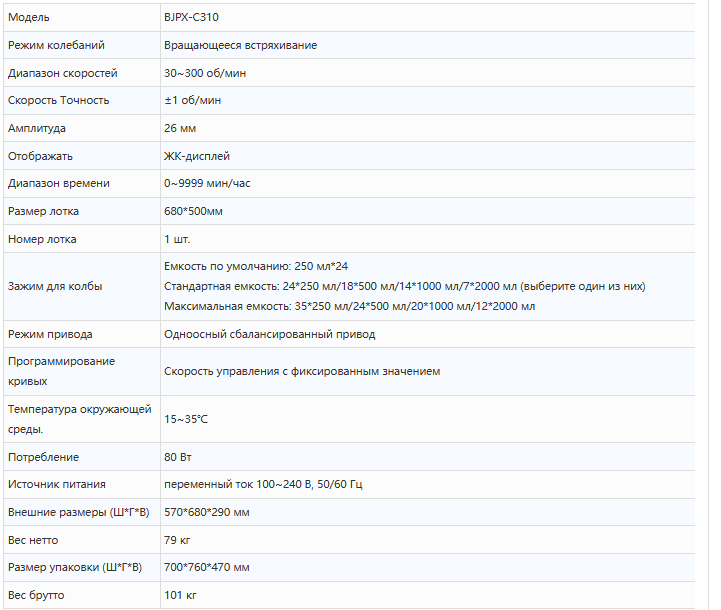Click the external dimensions 570*680*290 мм

coord(206,512)
